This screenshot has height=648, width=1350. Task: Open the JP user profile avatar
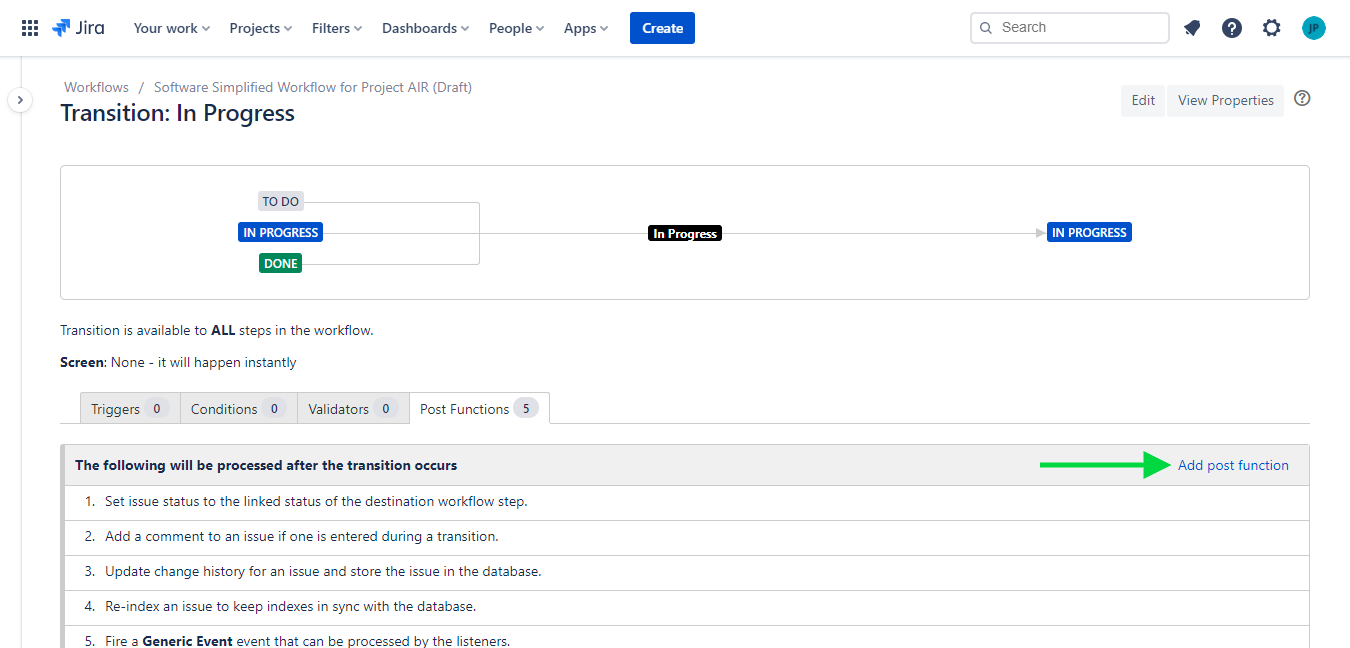[1314, 28]
